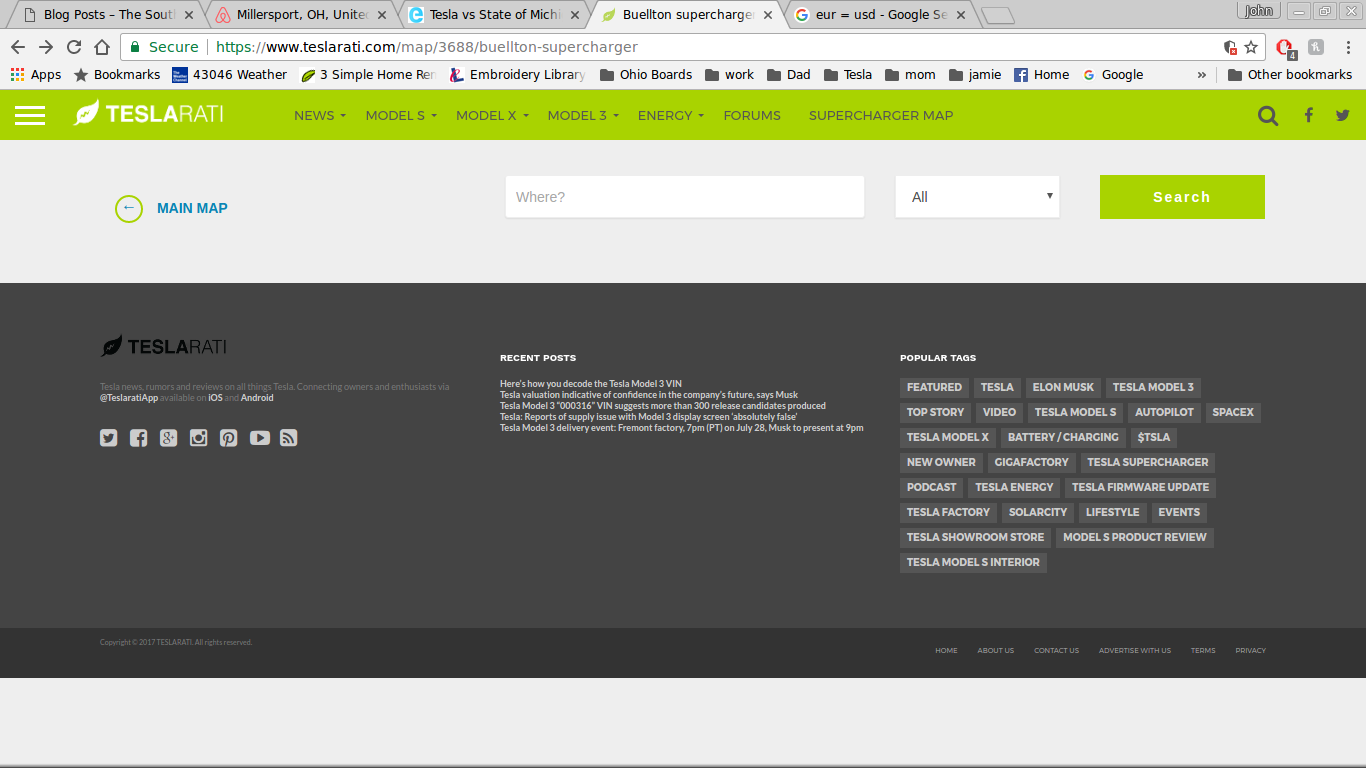This screenshot has height=768, width=1366.
Task: Expand the Model S dropdown menu
Action: click(401, 116)
